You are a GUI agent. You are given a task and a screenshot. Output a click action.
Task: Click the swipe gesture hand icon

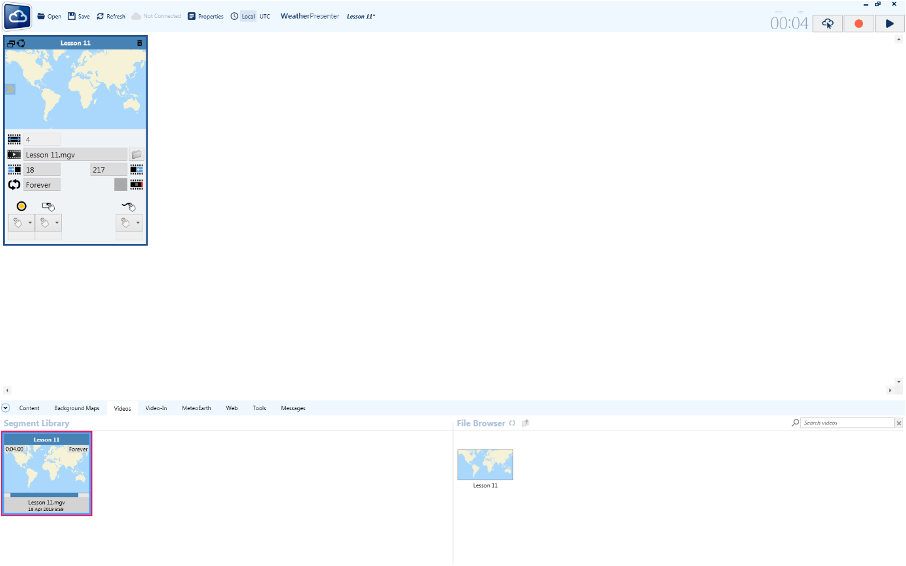coord(129,206)
